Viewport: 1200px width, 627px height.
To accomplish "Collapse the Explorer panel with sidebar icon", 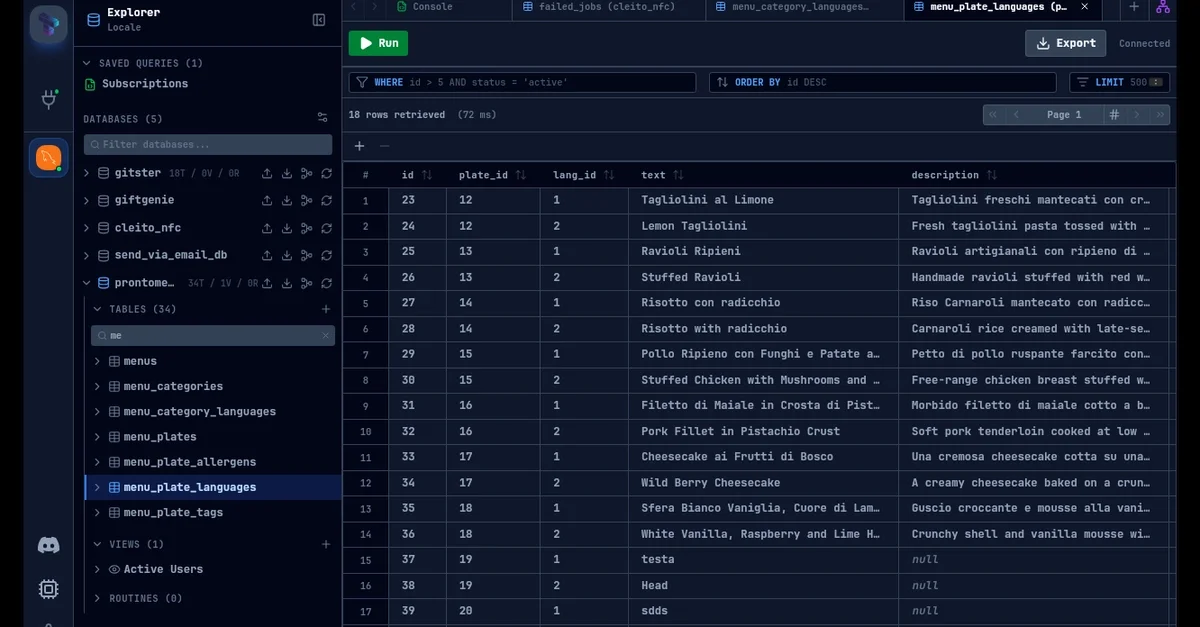I will (319, 20).
